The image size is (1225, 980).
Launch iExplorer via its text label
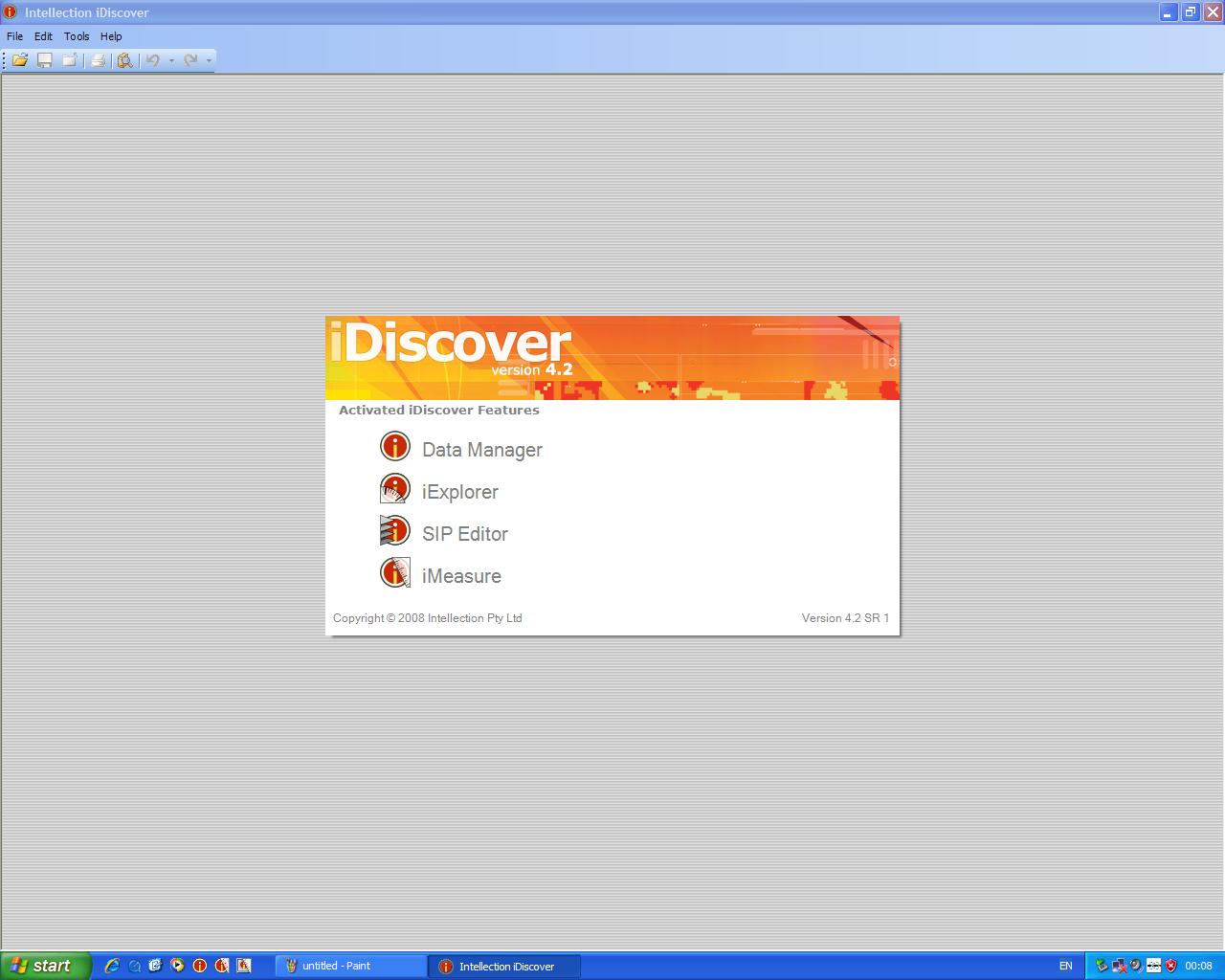tap(460, 492)
